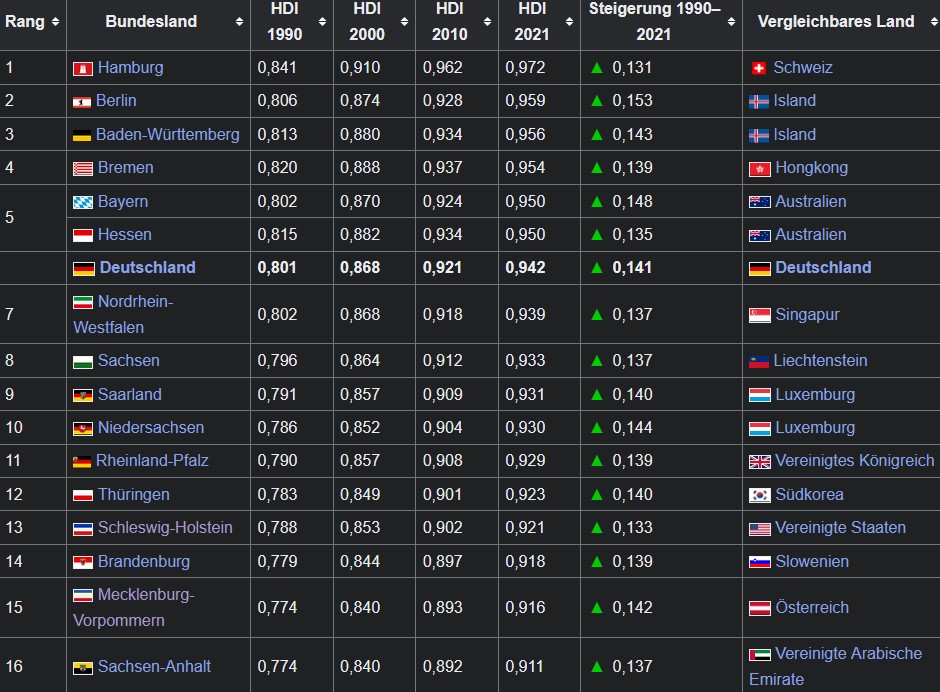Screen dimensions: 940x692
Task: Open the Singapur country link
Action: (807, 315)
